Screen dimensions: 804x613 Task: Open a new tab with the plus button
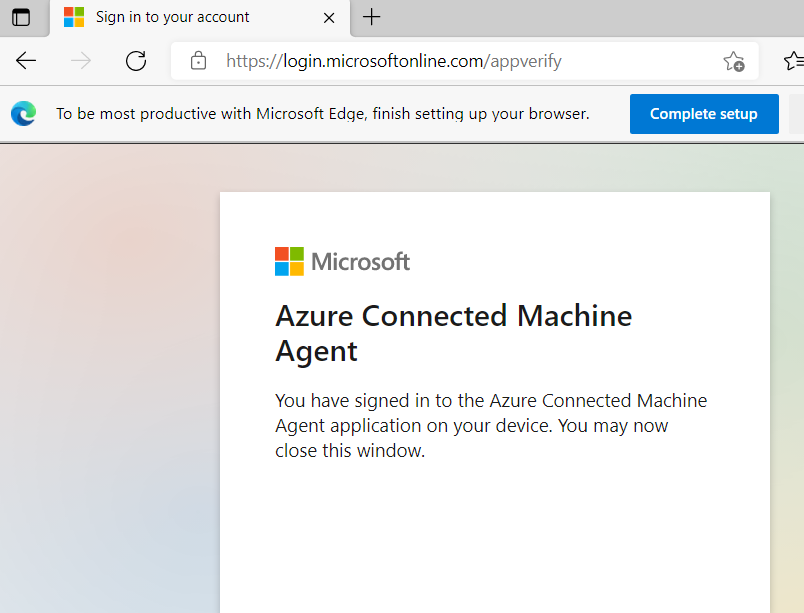(372, 17)
